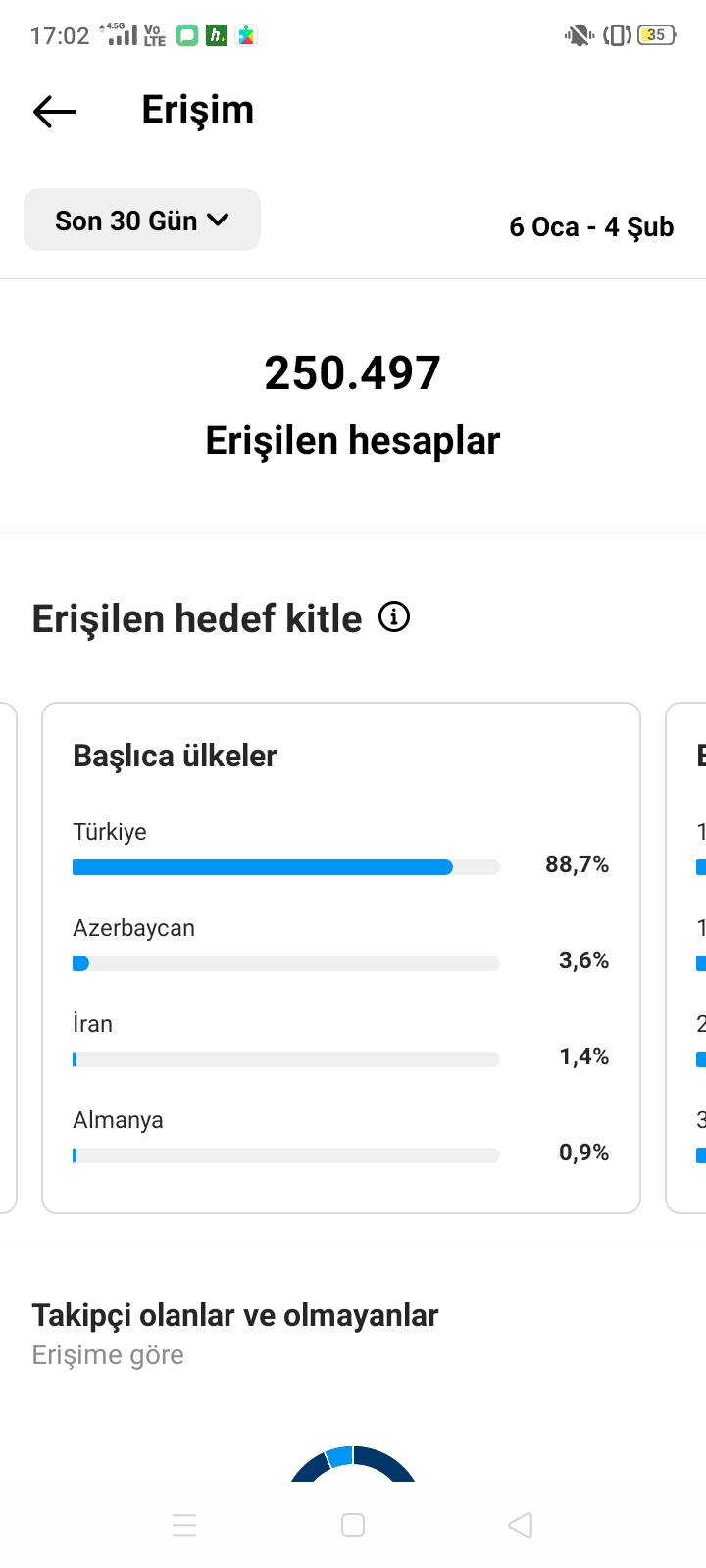Go back using the arrow icon
Screen dimensions: 706x1568
(x=55, y=112)
